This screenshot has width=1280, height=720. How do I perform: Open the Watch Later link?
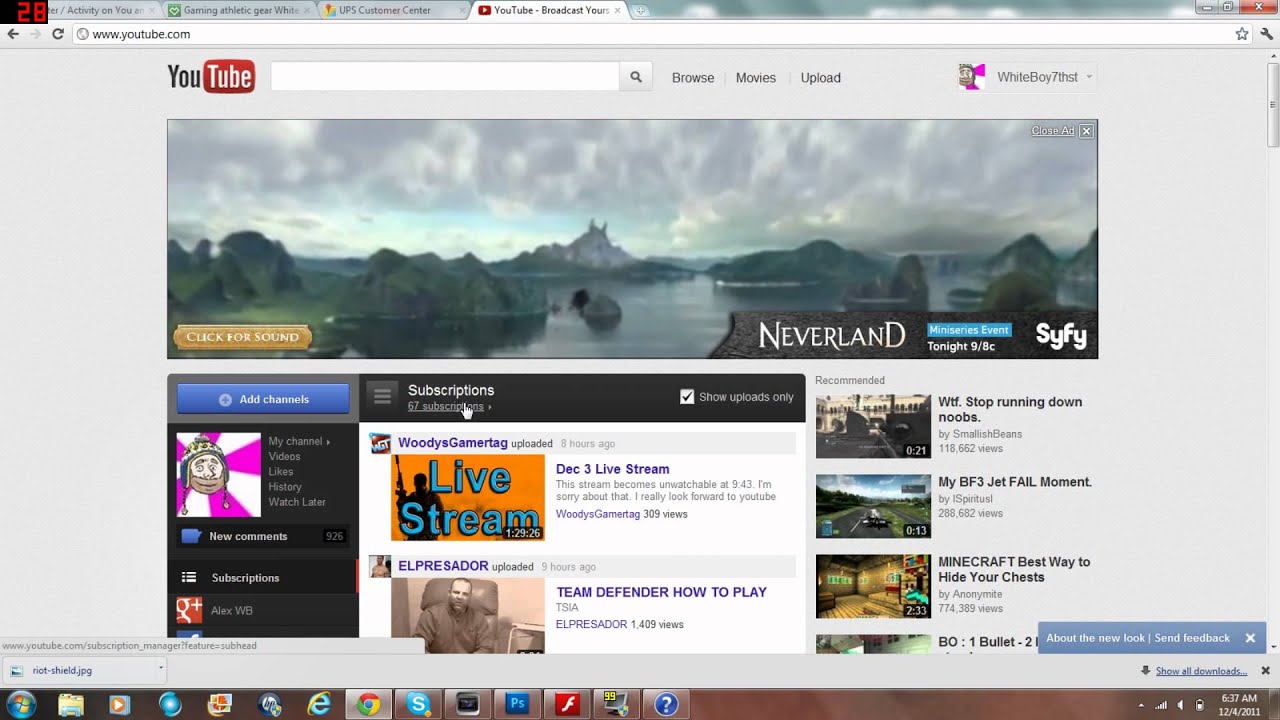[297, 502]
